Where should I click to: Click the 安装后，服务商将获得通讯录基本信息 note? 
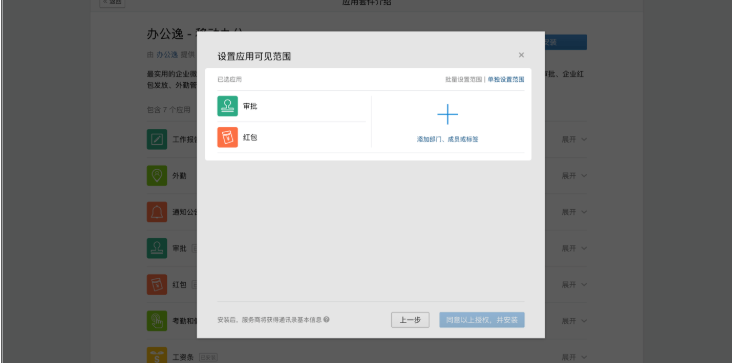(x=270, y=320)
